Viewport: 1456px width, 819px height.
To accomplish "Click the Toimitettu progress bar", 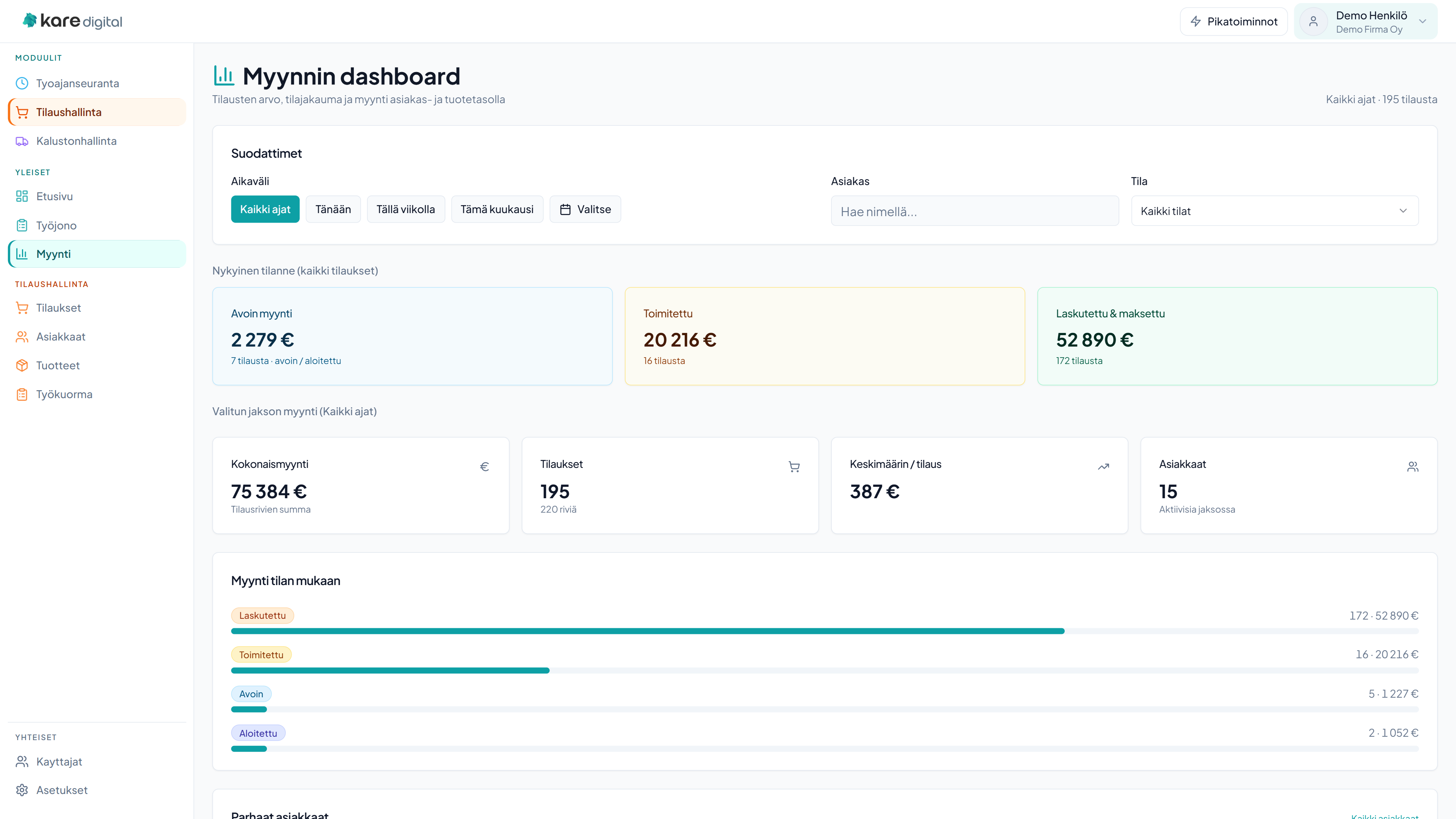I will [x=825, y=670].
